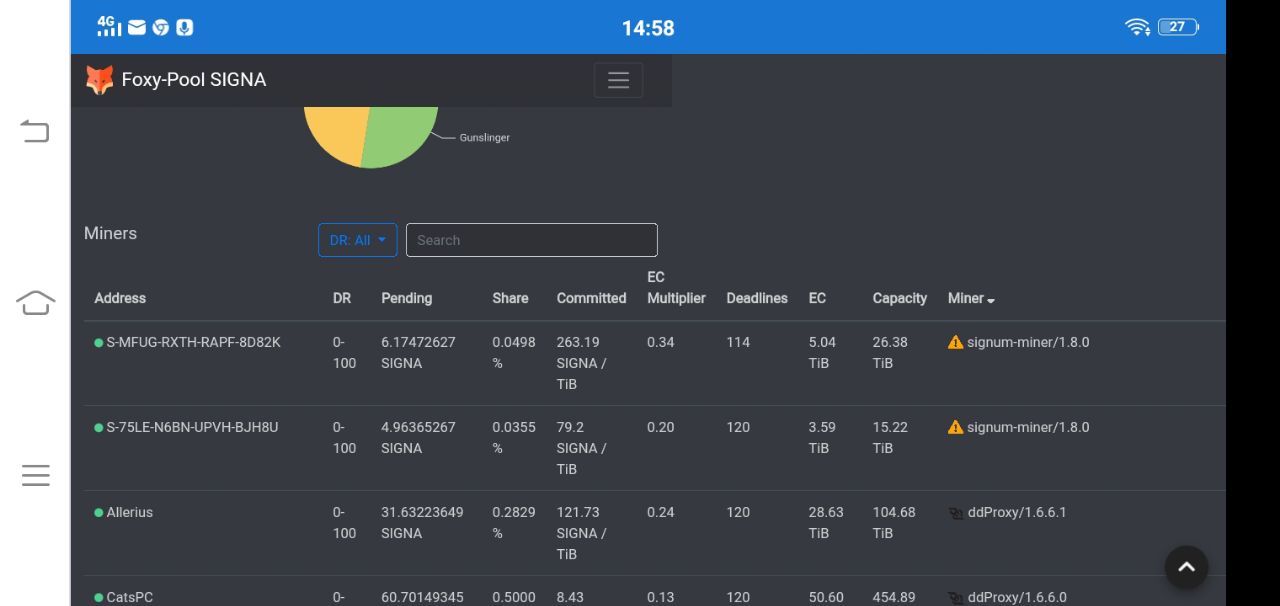Click the green status dot for S-75LE-N6BN
The image size is (1280, 606).
99,428
